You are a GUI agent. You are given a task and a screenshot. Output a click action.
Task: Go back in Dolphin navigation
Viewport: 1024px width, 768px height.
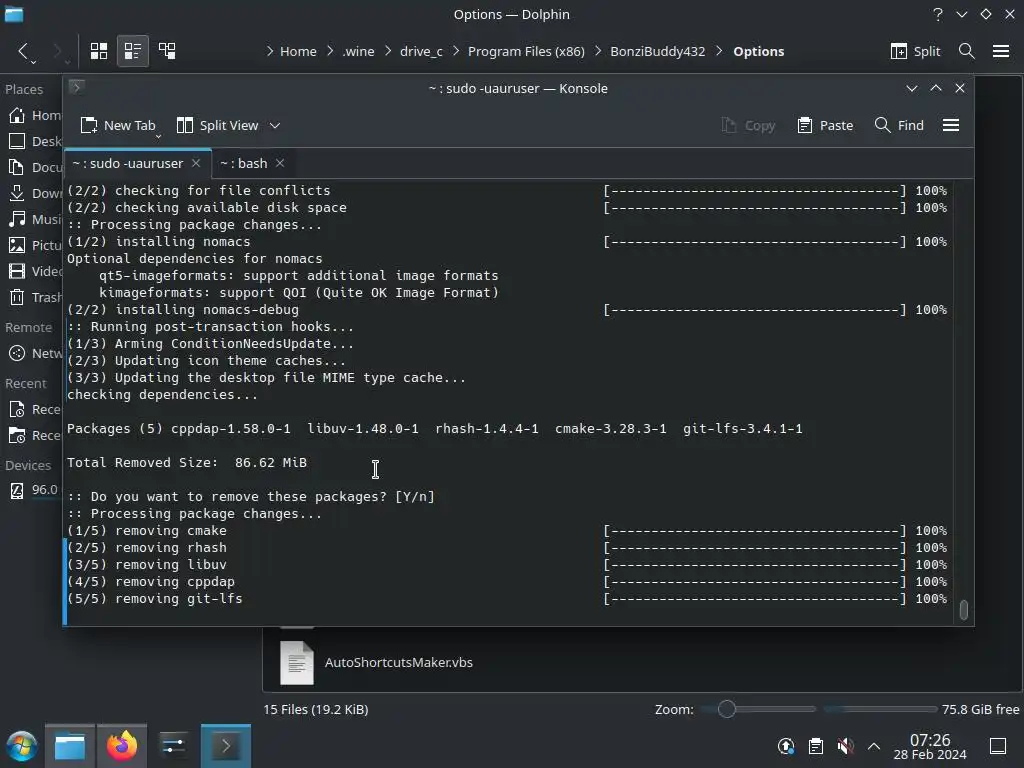[x=24, y=51]
